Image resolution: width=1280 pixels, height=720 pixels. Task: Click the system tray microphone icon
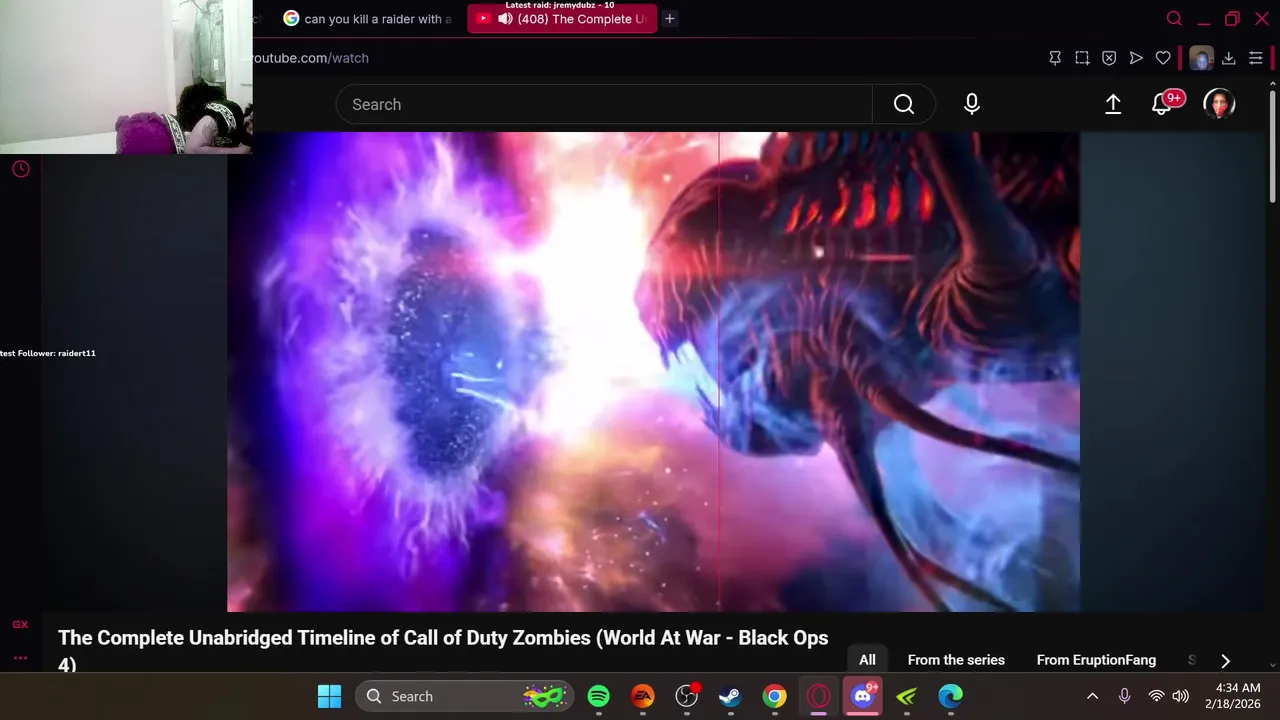(x=1124, y=696)
